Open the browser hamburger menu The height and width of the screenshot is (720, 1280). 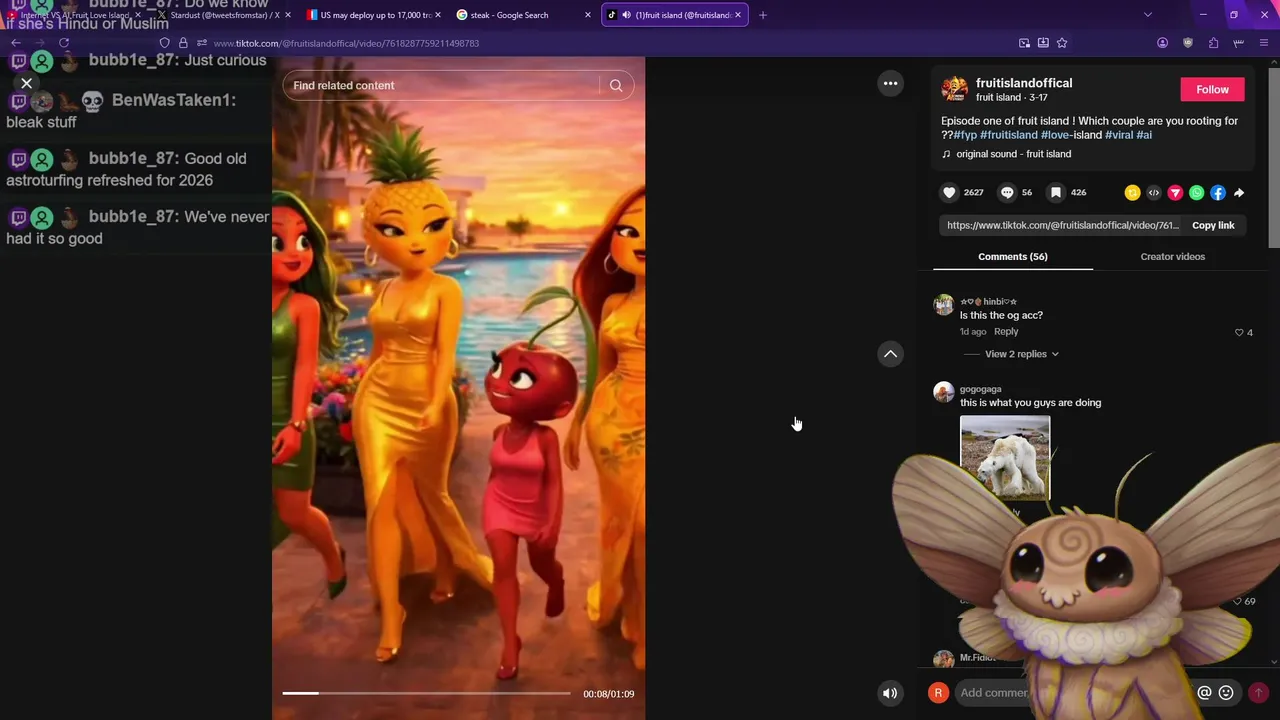coord(1264,43)
